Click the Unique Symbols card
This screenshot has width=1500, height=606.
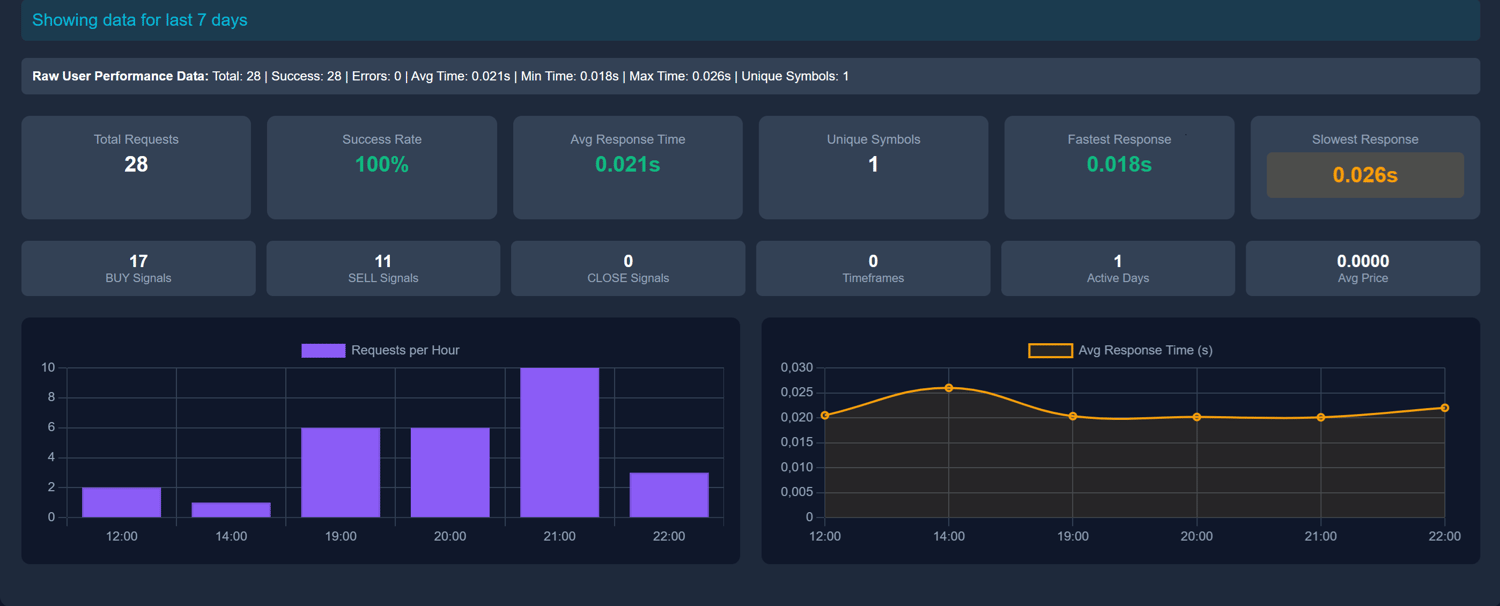[873, 167]
